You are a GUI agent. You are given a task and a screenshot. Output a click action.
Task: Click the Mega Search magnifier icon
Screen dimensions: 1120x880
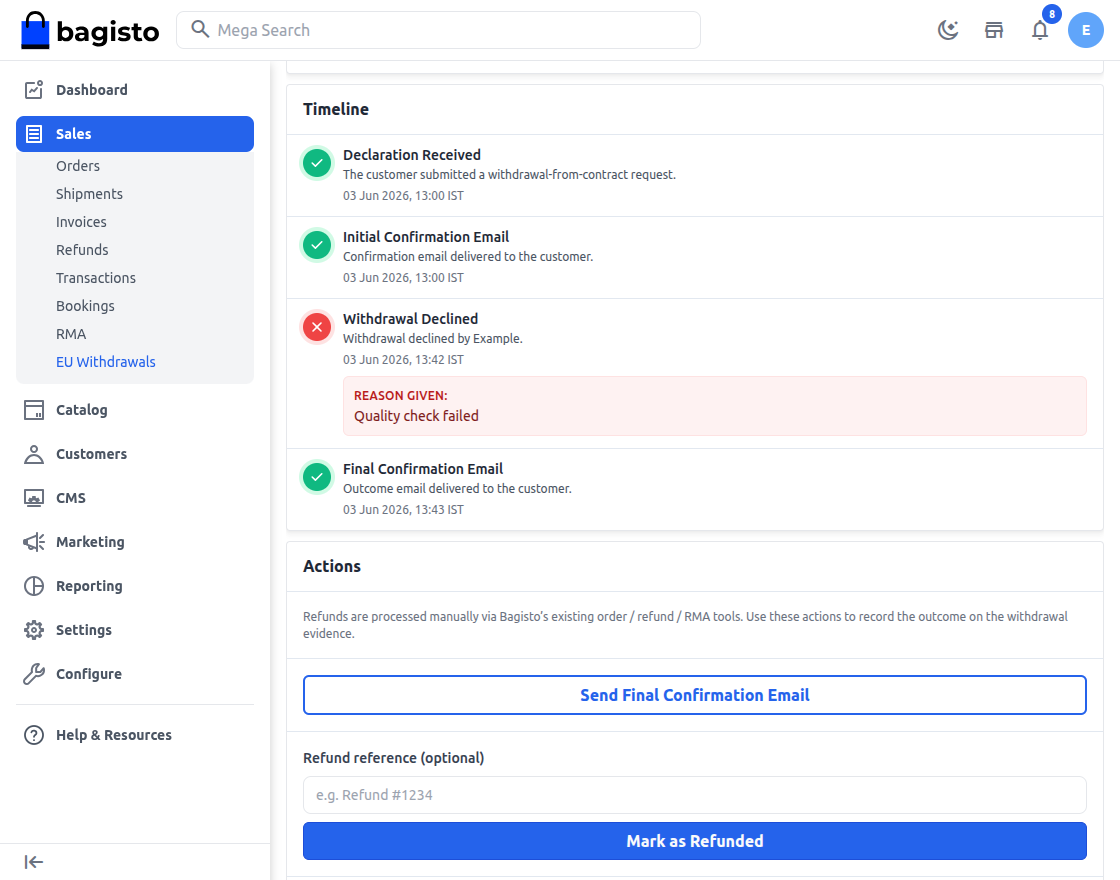[x=200, y=29]
